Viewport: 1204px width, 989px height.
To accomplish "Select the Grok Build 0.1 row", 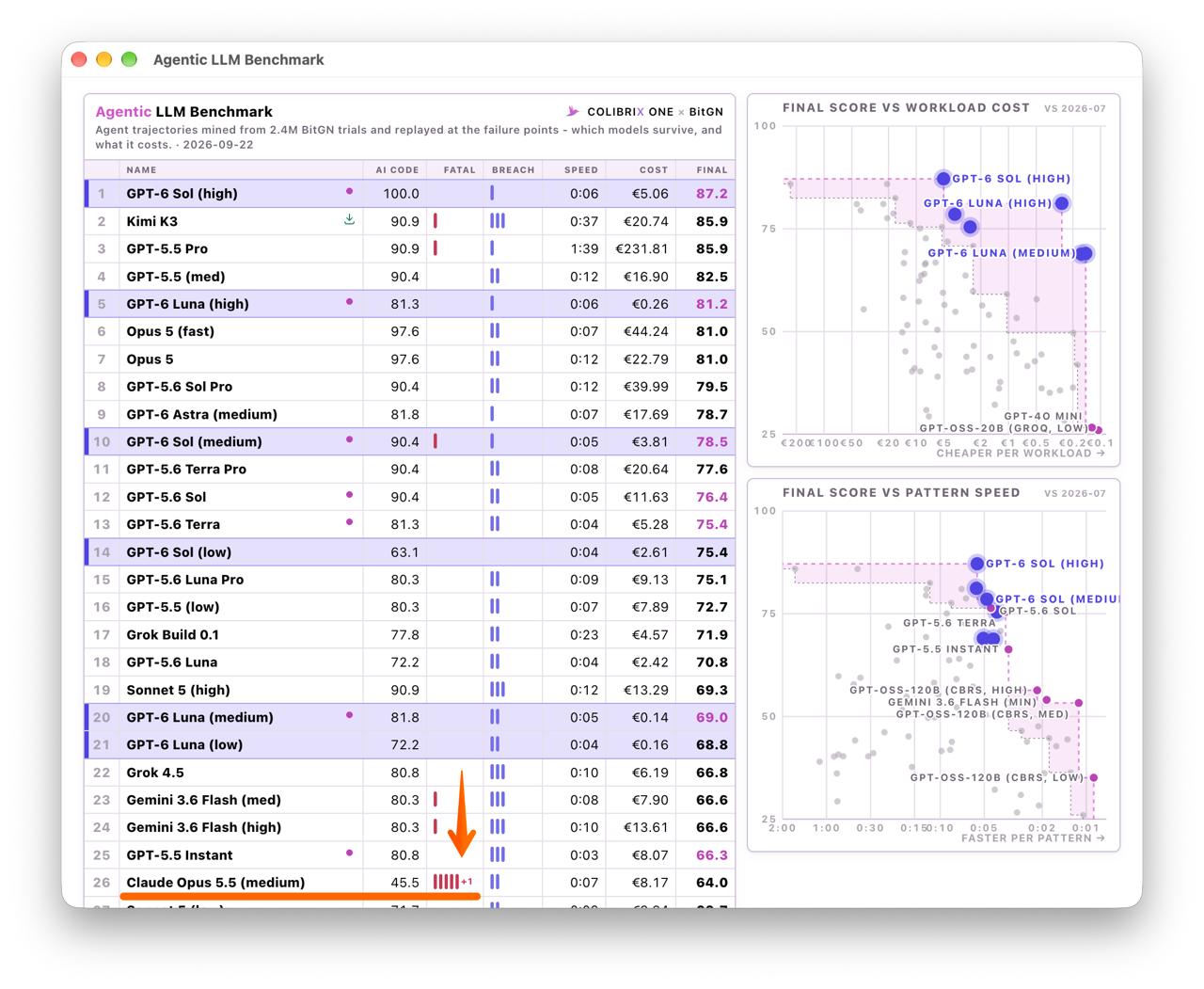I will pos(410,634).
